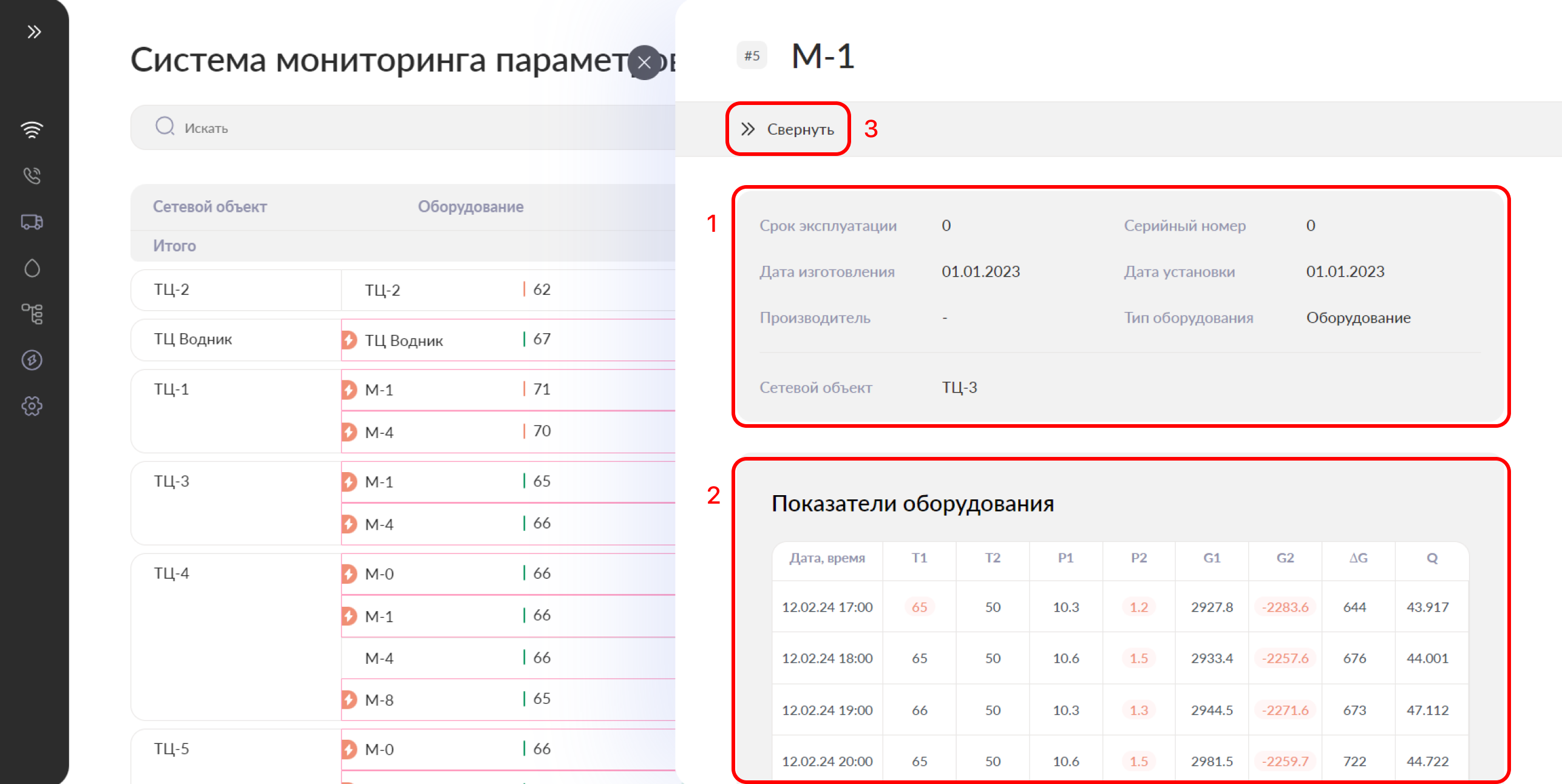The image size is (1562, 784).
Task: Open the energy bolt circle sidebar icon
Action: click(x=32, y=360)
